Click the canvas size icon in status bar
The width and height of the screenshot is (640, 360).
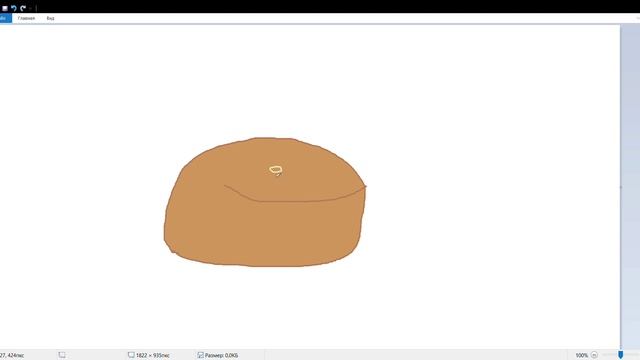131,355
